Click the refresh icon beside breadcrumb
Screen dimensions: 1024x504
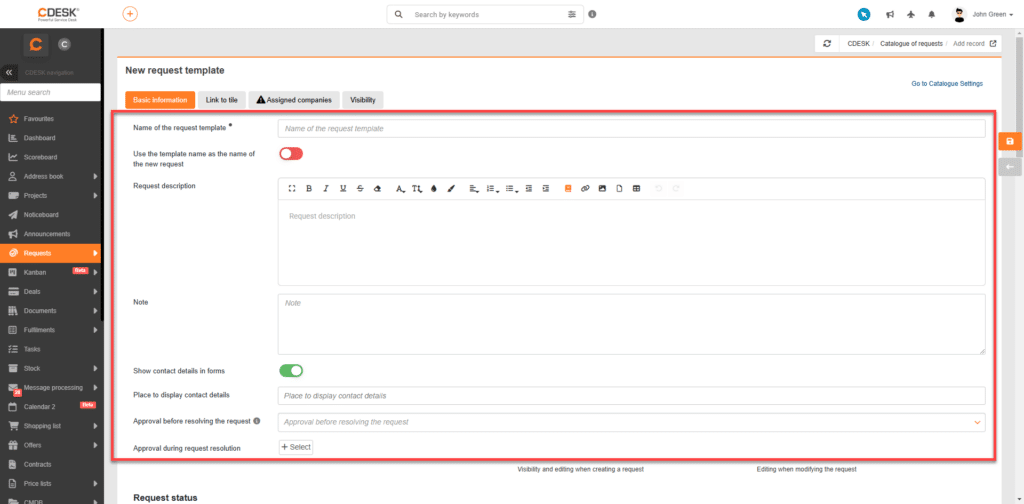point(827,44)
